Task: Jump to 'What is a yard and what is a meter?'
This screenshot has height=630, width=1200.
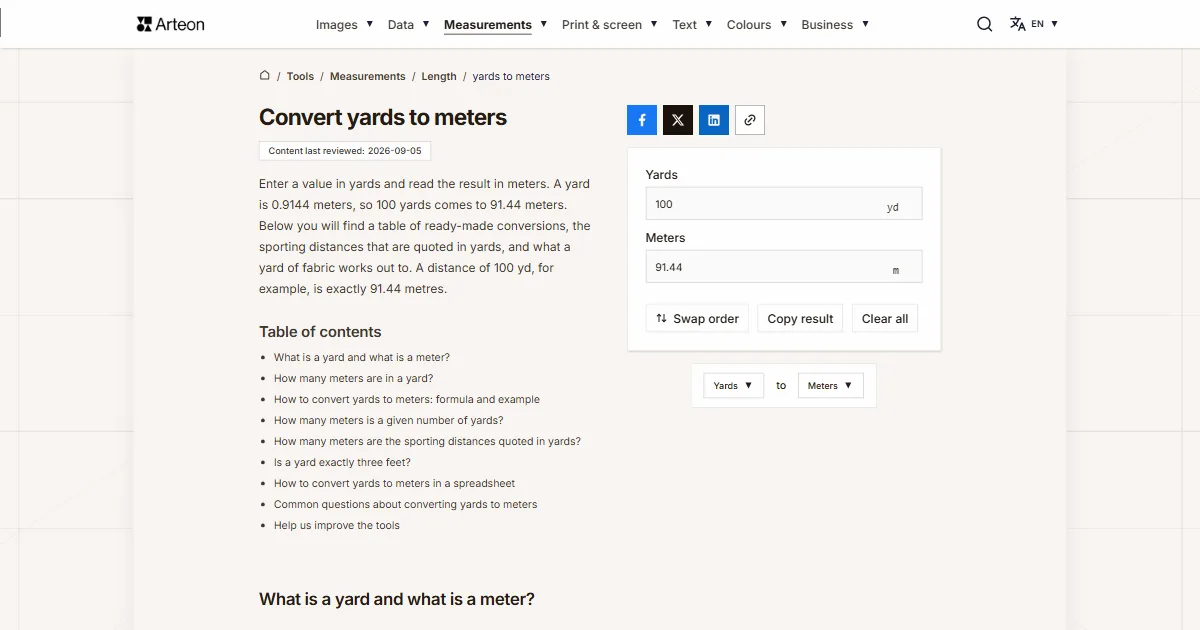Action: click(x=362, y=357)
